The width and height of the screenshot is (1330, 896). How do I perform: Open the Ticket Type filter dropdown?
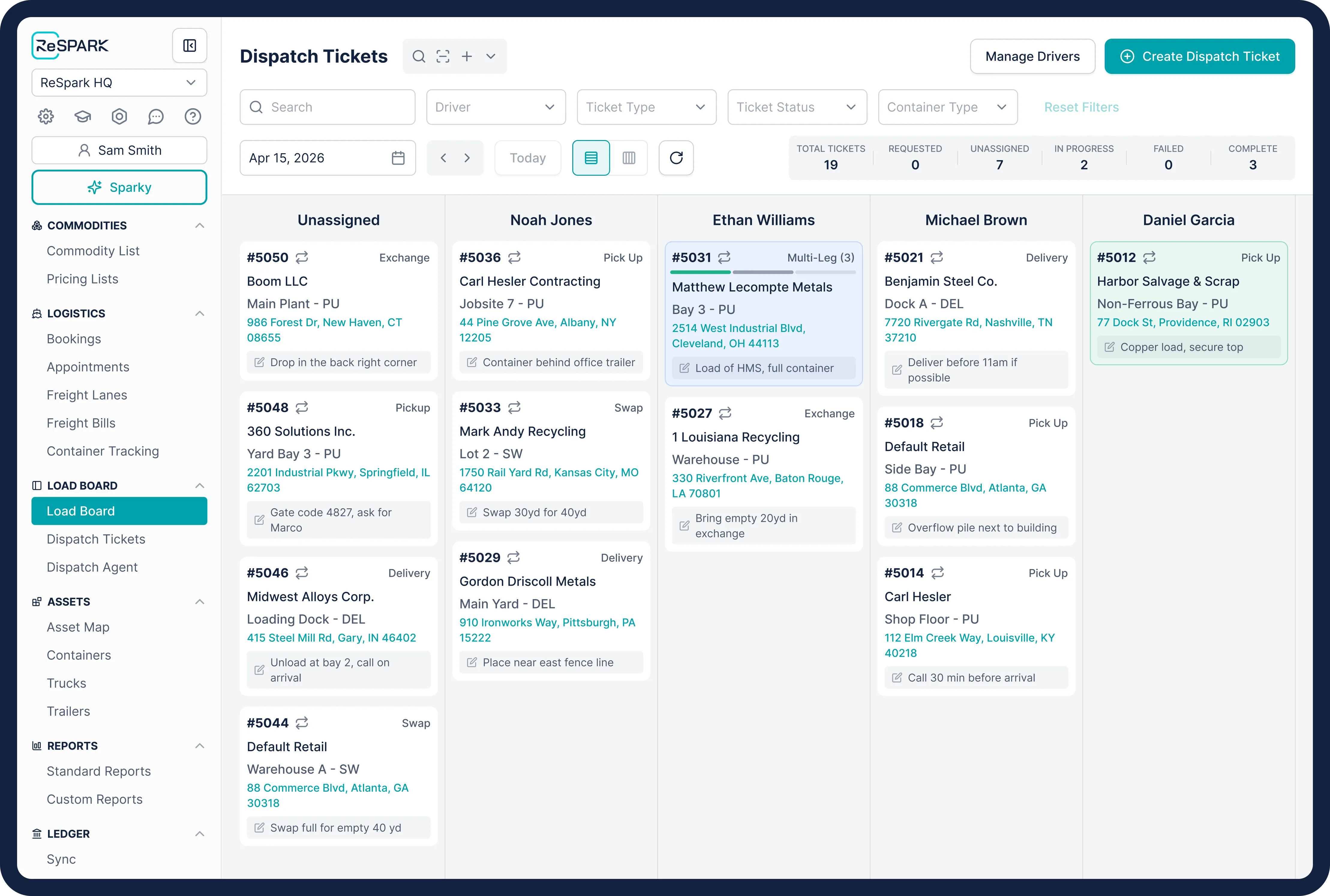click(646, 107)
